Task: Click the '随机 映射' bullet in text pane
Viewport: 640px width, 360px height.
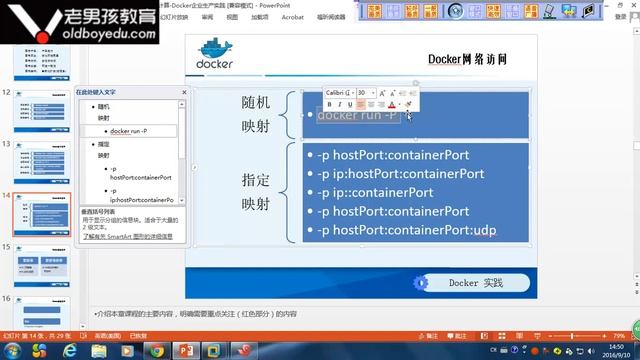Action: [104, 112]
